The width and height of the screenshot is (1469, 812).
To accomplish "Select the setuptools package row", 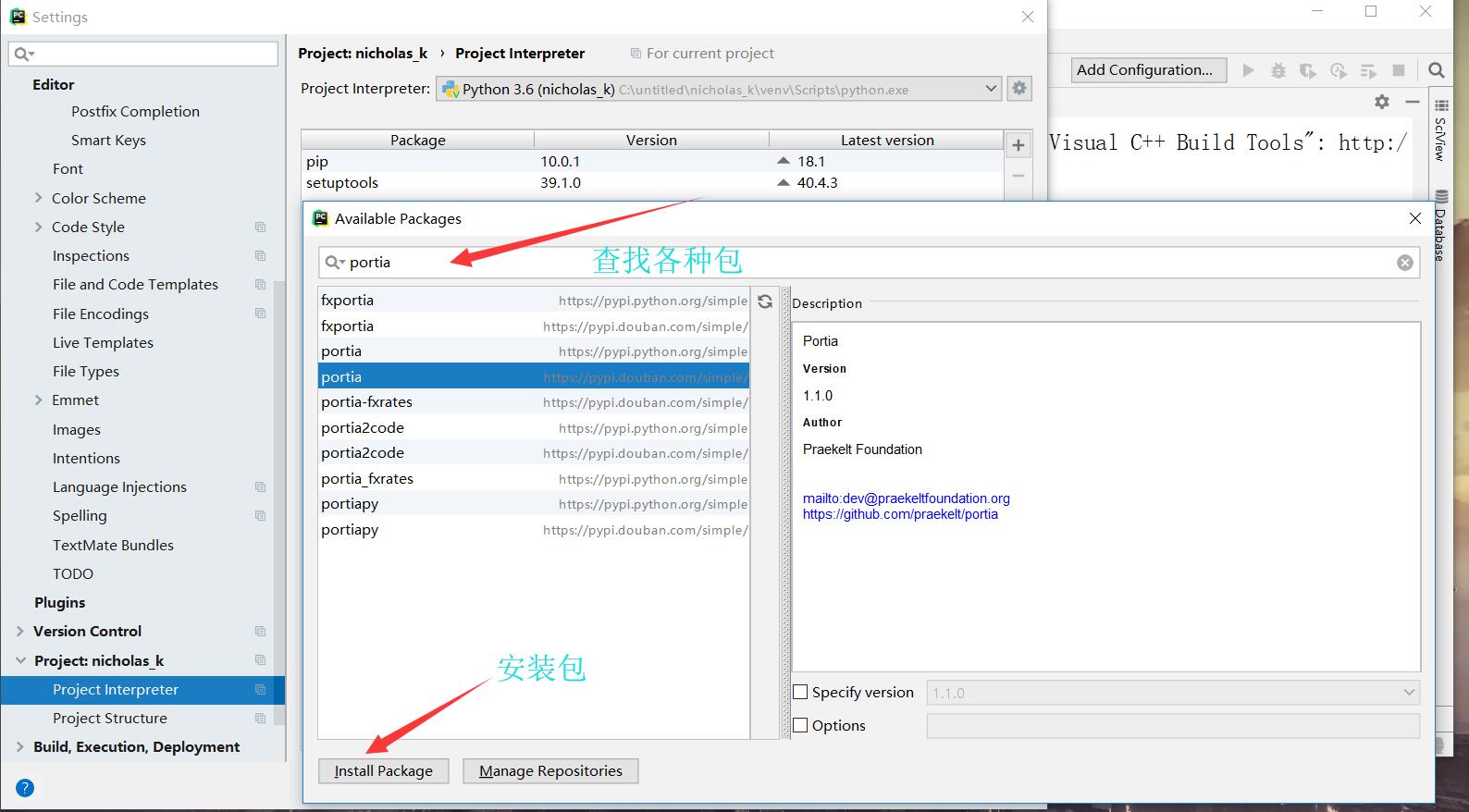I will click(x=652, y=182).
